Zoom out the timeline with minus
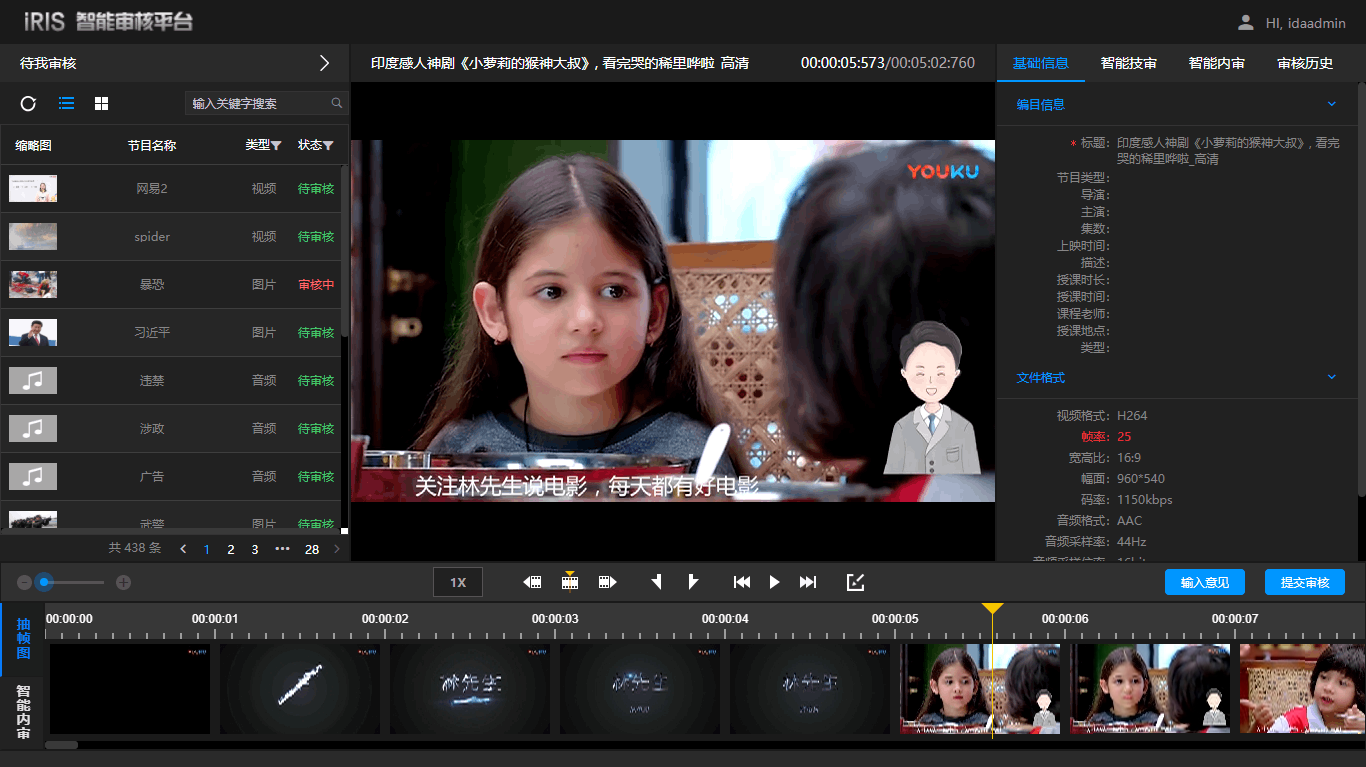1366x767 pixels. tap(25, 582)
